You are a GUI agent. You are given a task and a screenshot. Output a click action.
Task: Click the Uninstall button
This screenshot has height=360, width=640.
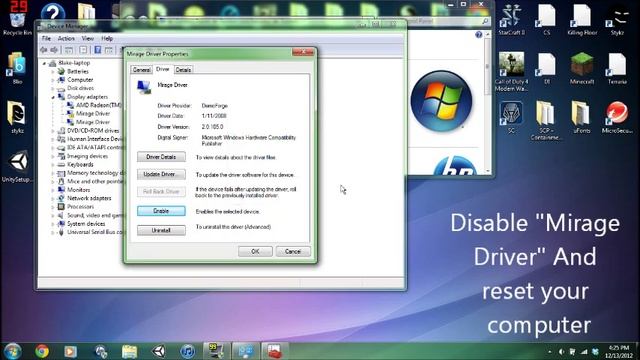(161, 230)
